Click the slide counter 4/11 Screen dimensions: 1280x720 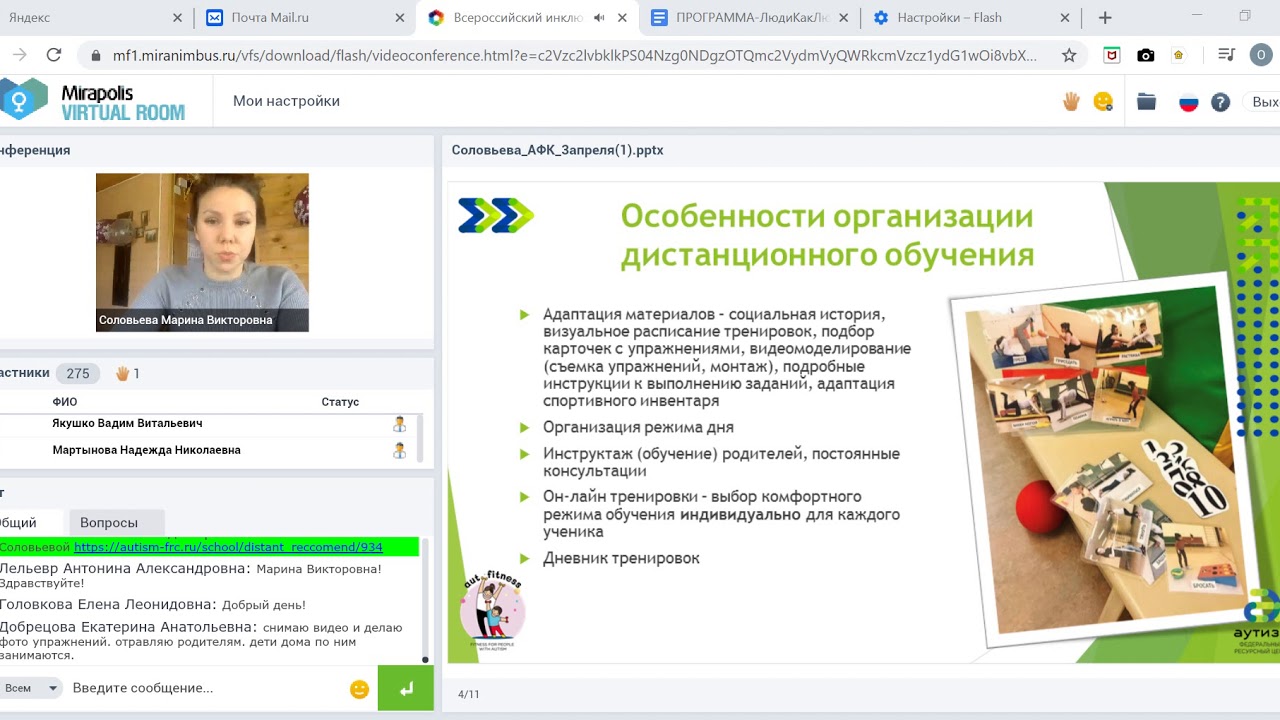coord(468,694)
